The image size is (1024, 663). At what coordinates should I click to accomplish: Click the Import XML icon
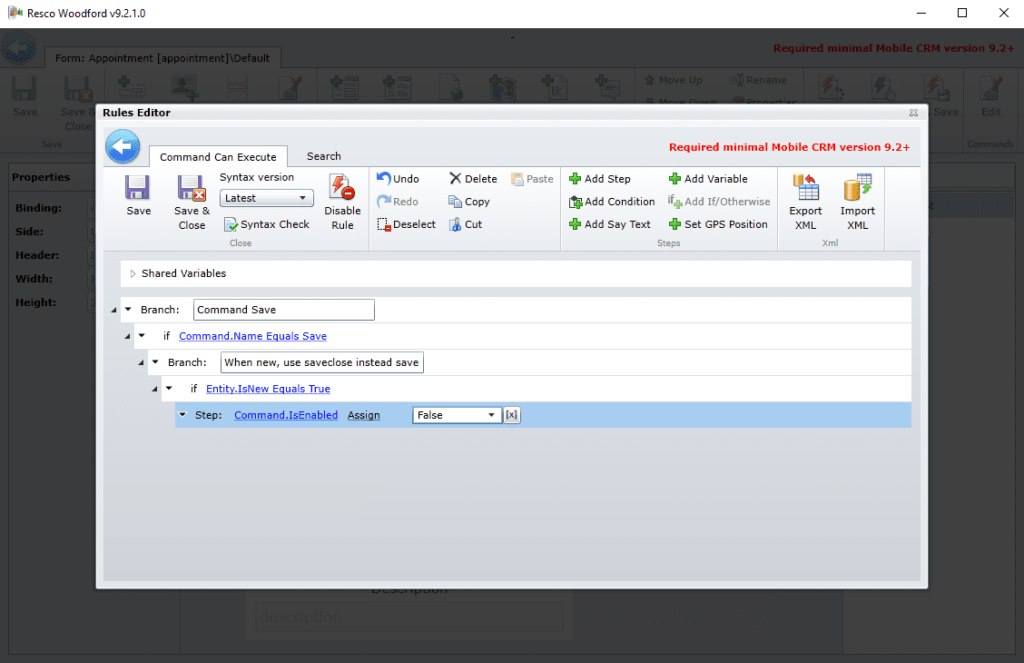857,190
